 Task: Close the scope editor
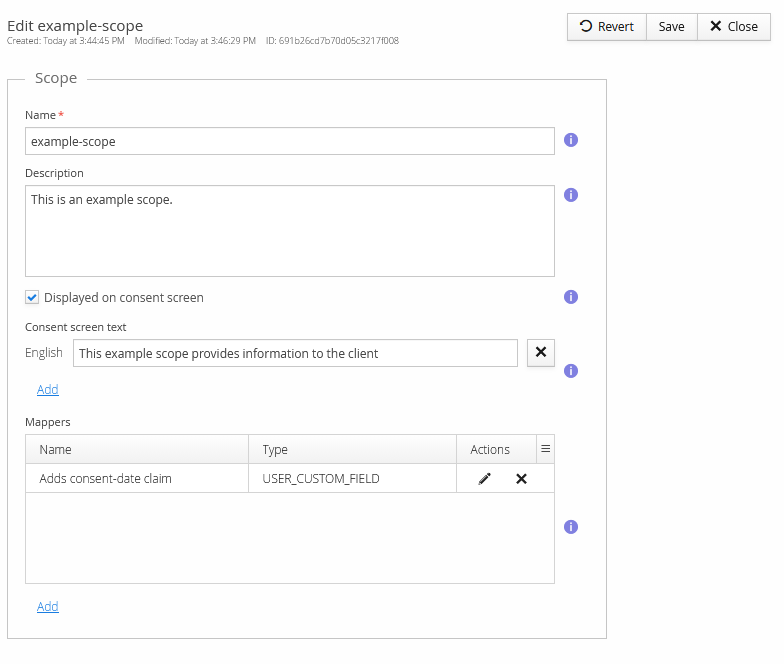click(x=734, y=26)
